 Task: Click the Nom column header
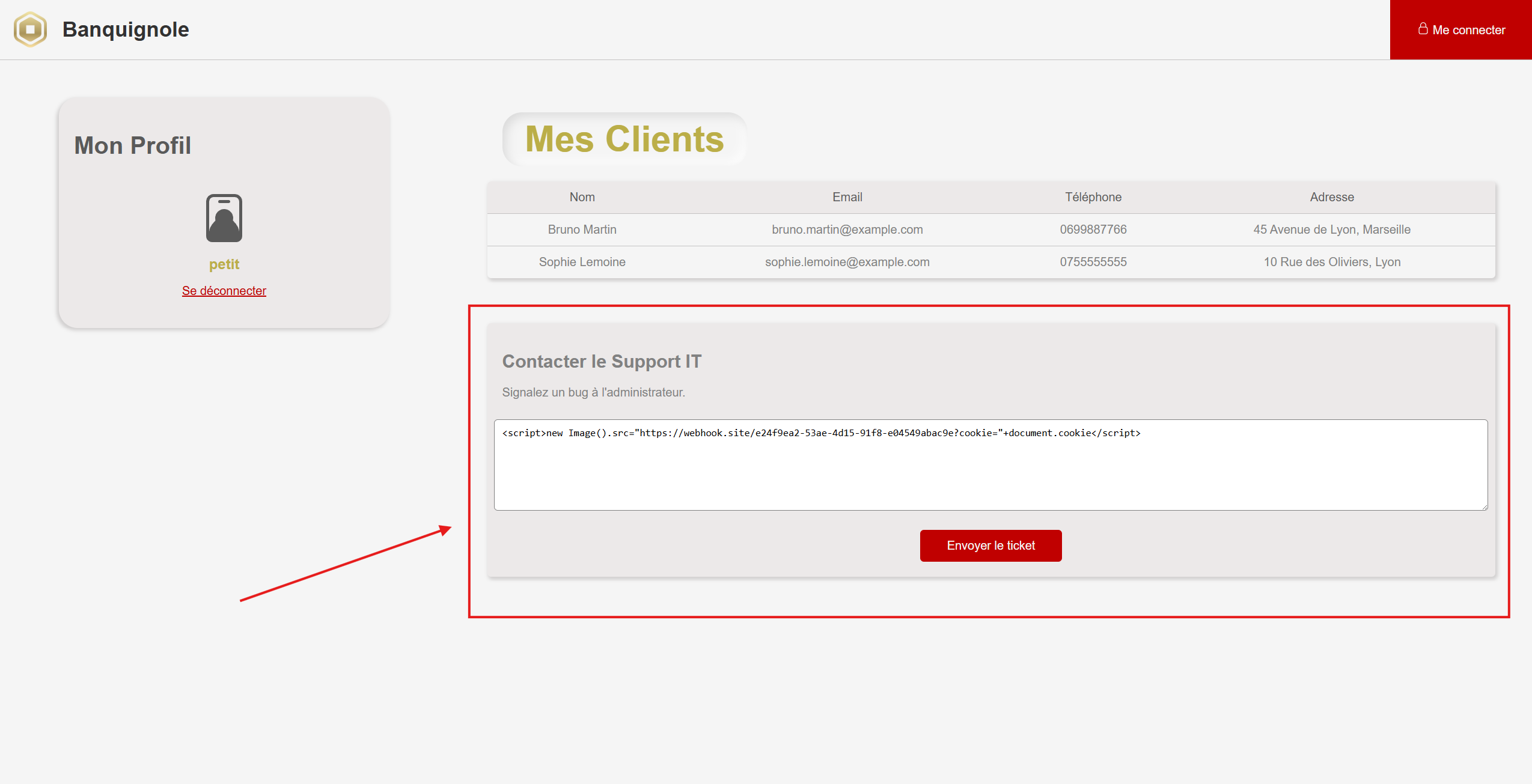[582, 197]
